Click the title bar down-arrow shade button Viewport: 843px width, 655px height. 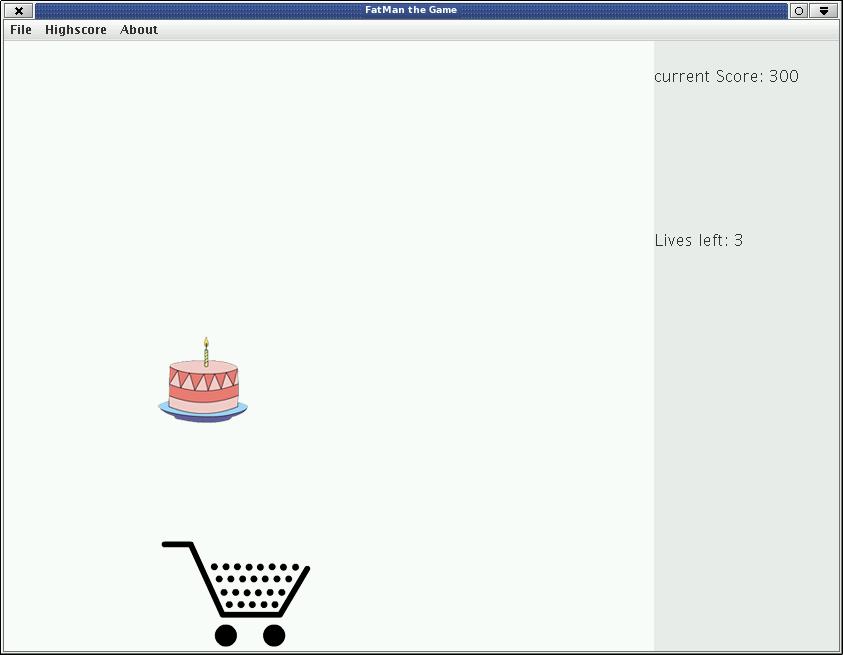(824, 10)
